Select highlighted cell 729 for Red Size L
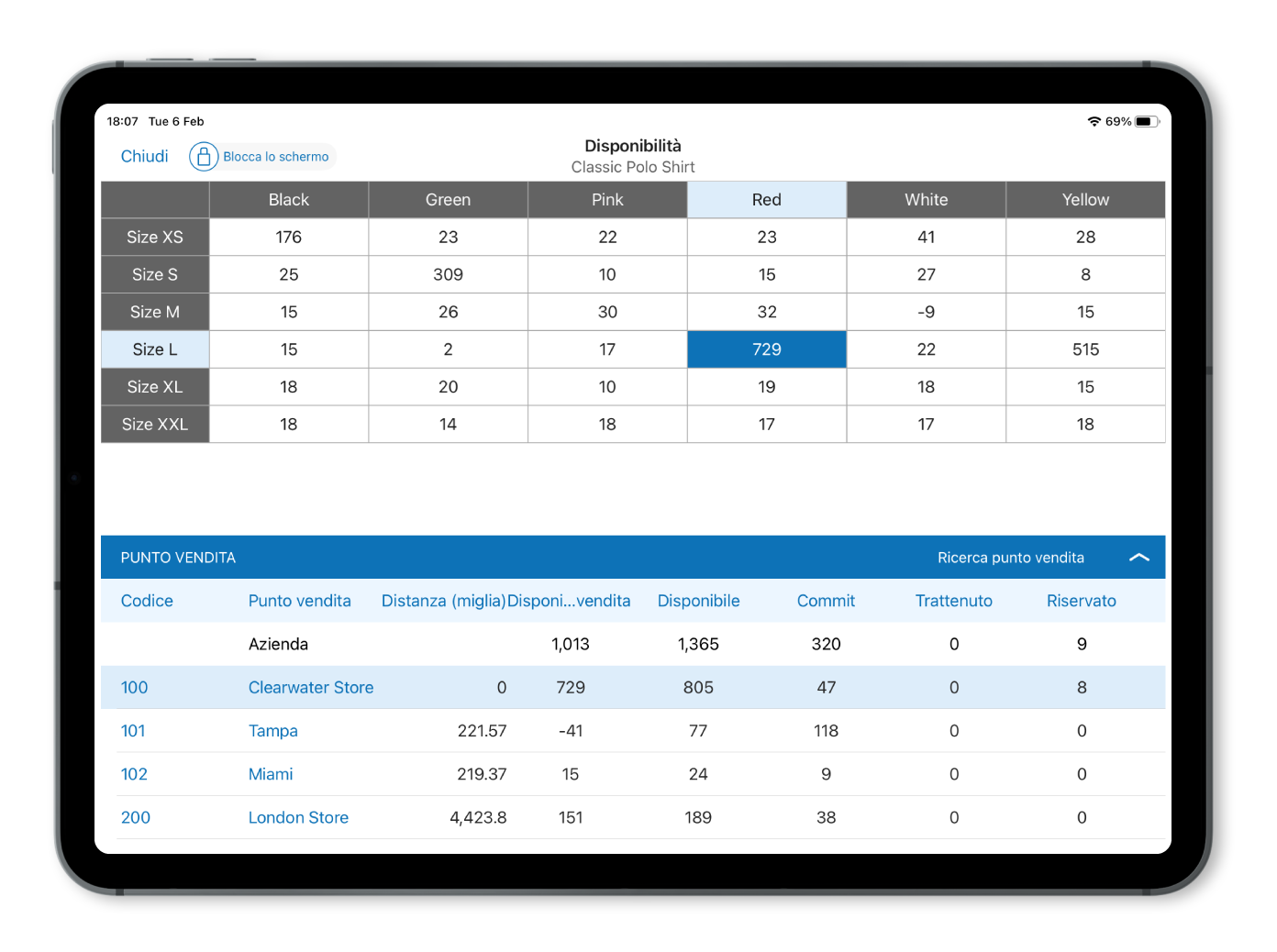The width and height of the screenshot is (1277, 952). tap(767, 349)
